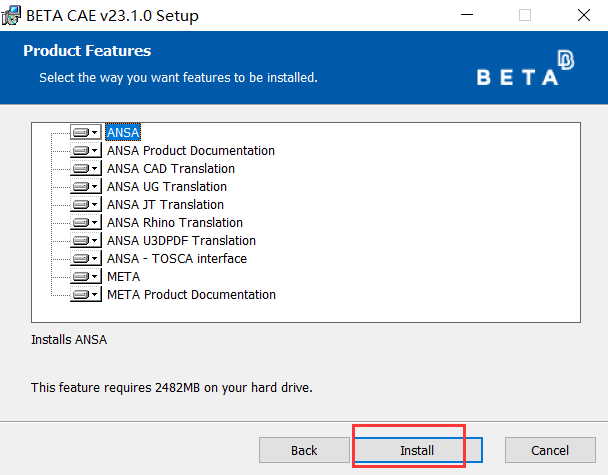This screenshot has width=608, height=475.
Task: Close the BETA CAE Setup window
Action: tap(584, 15)
